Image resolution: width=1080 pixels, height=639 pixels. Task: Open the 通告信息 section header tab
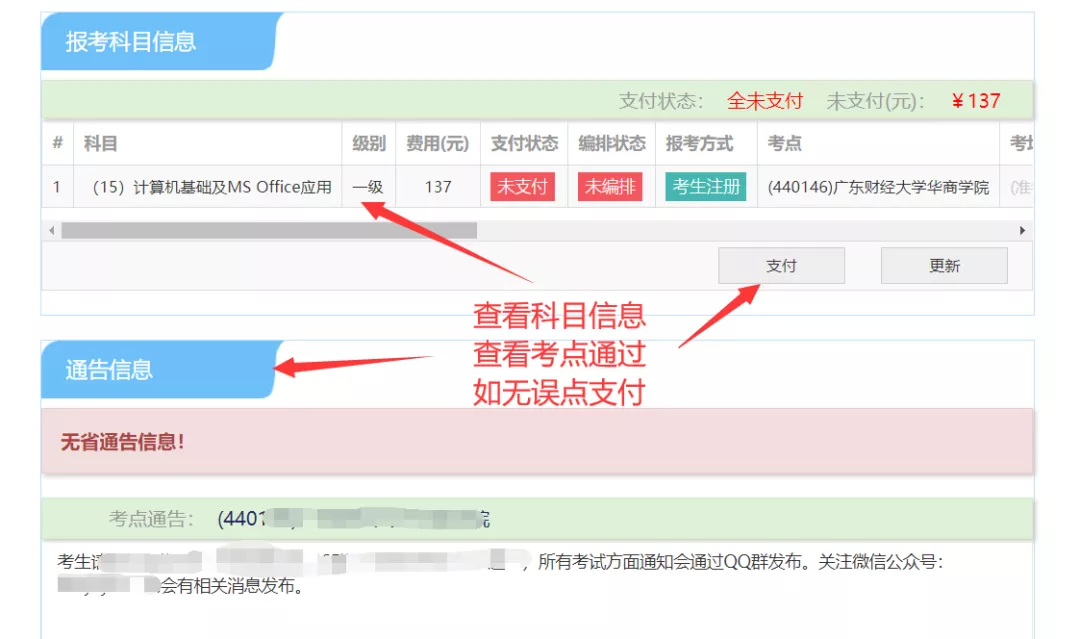pyautogui.click(x=161, y=370)
